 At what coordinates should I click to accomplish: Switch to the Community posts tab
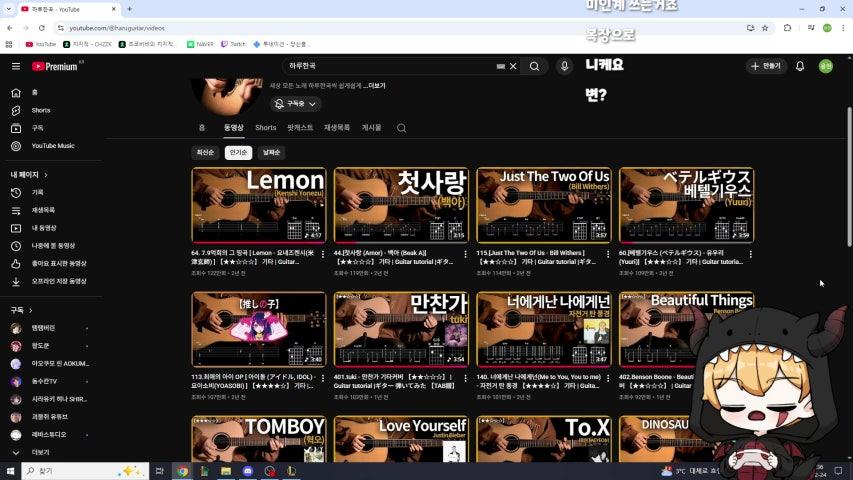[x=372, y=128]
